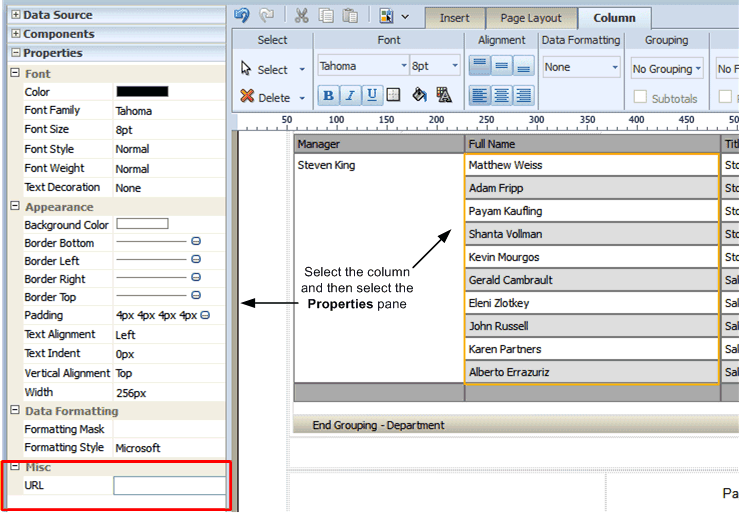Screen dimensions: 740x513
Task: Edit the Padding values icon
Action: click(205, 315)
